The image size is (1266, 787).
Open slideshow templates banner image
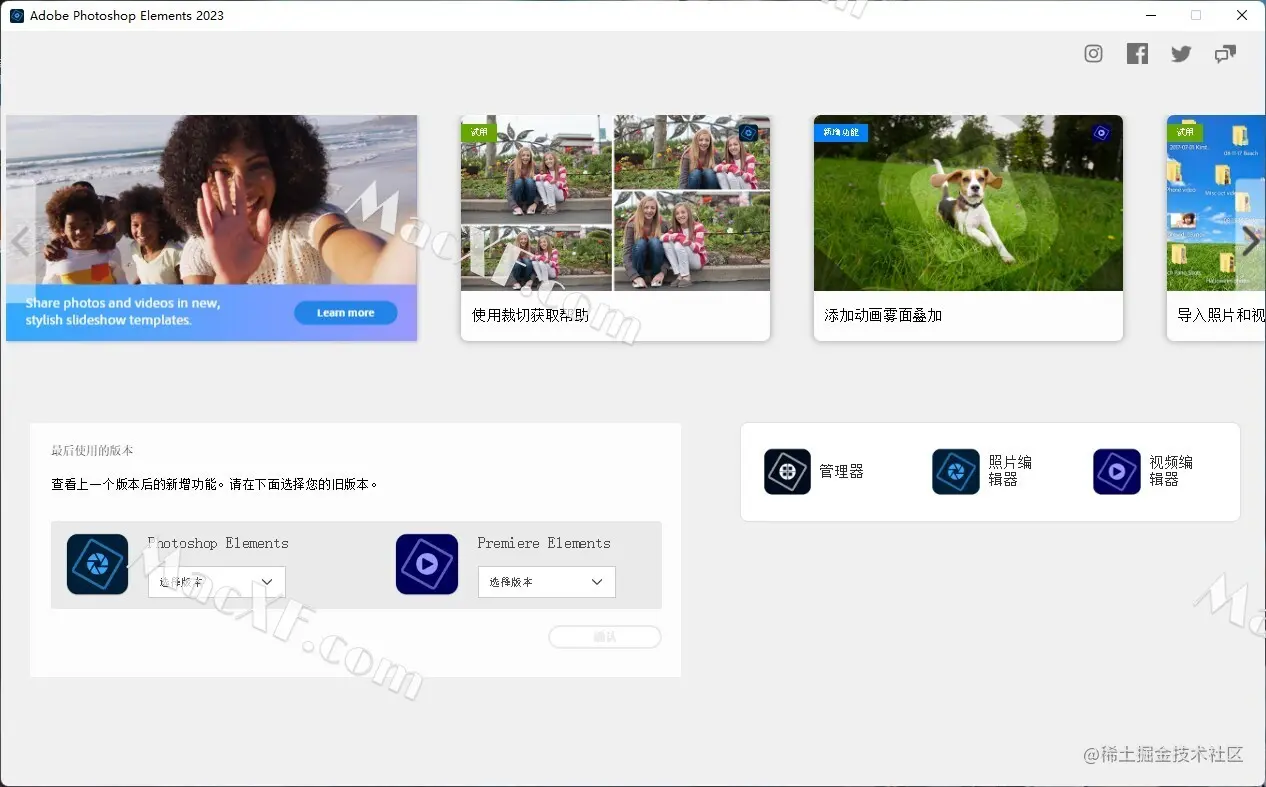point(211,228)
